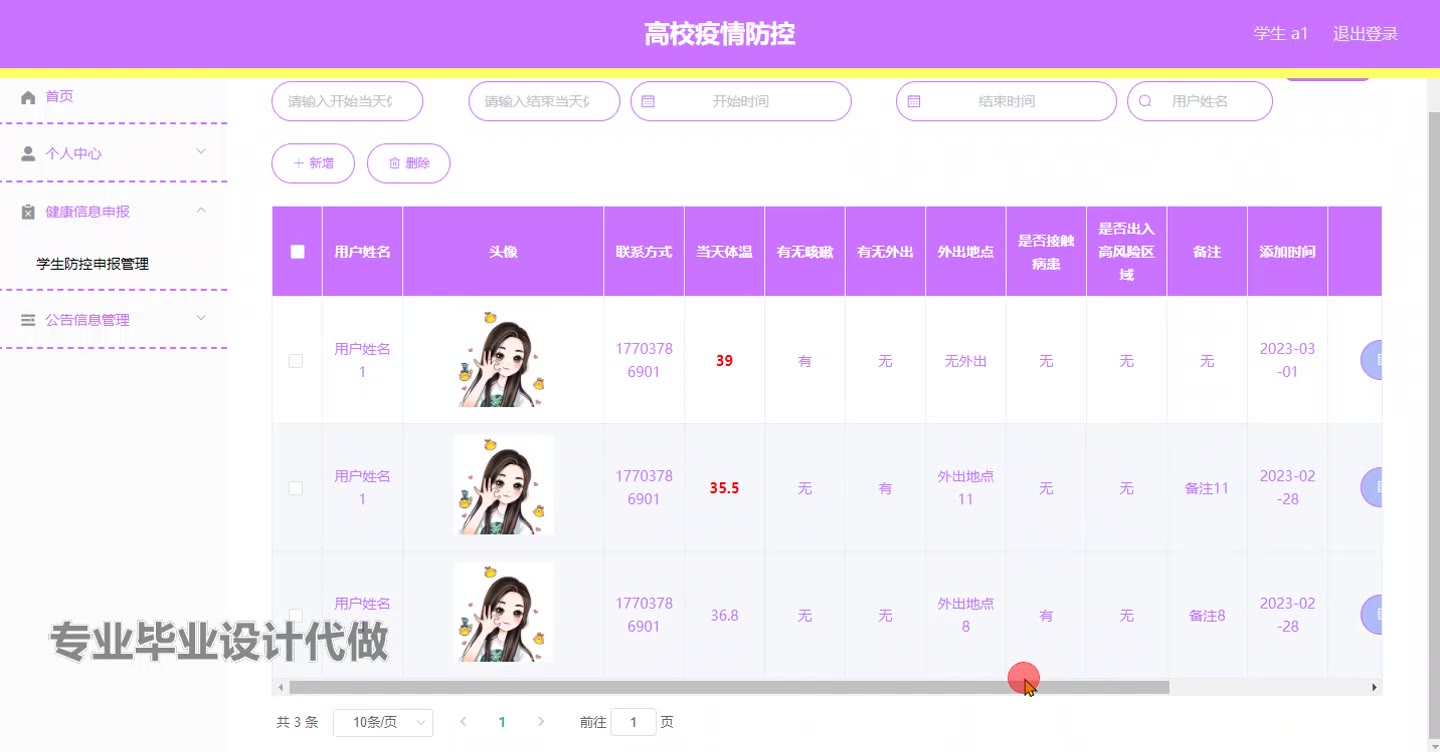Check the row with temperature 35.5
This screenshot has height=752, width=1440.
(296, 488)
